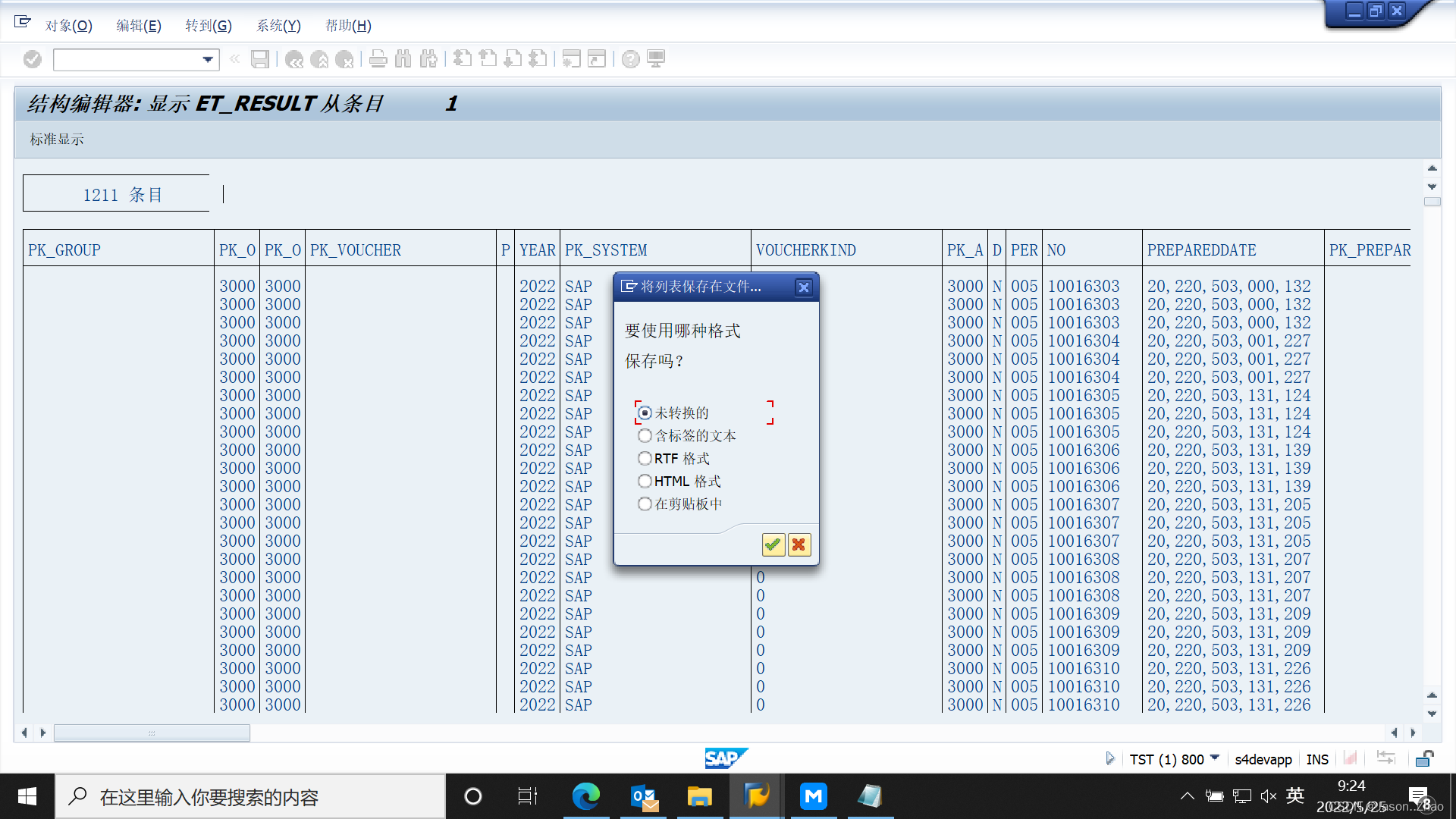Click the scroll-up arrow on right scrollbar

pos(1432,168)
